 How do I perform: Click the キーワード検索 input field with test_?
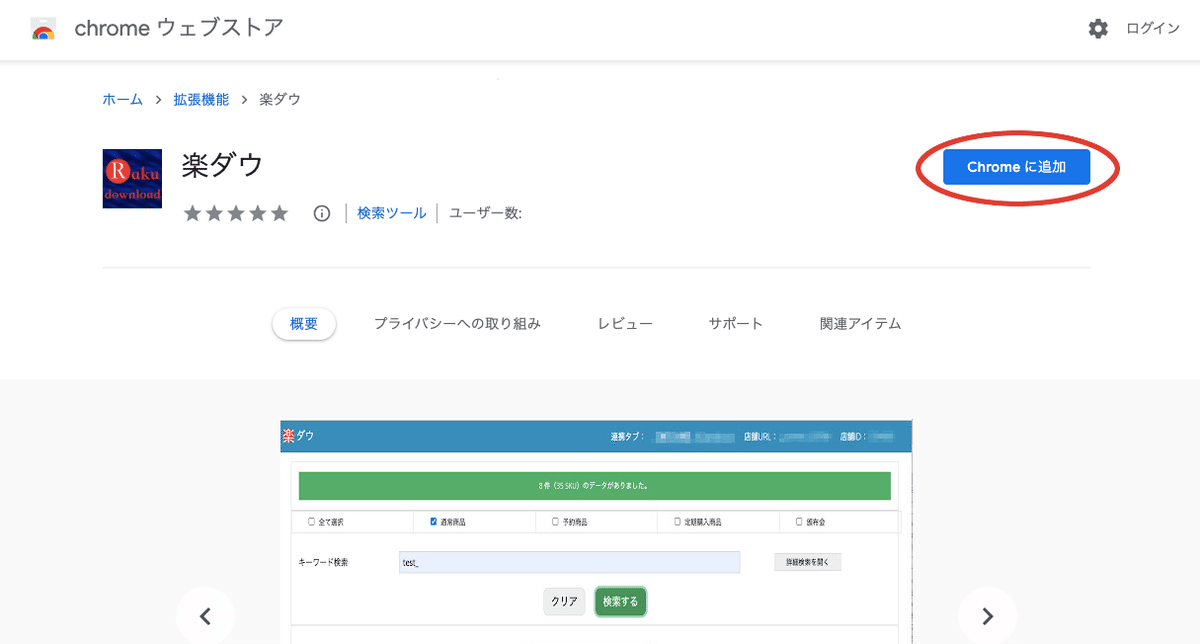pos(569,562)
